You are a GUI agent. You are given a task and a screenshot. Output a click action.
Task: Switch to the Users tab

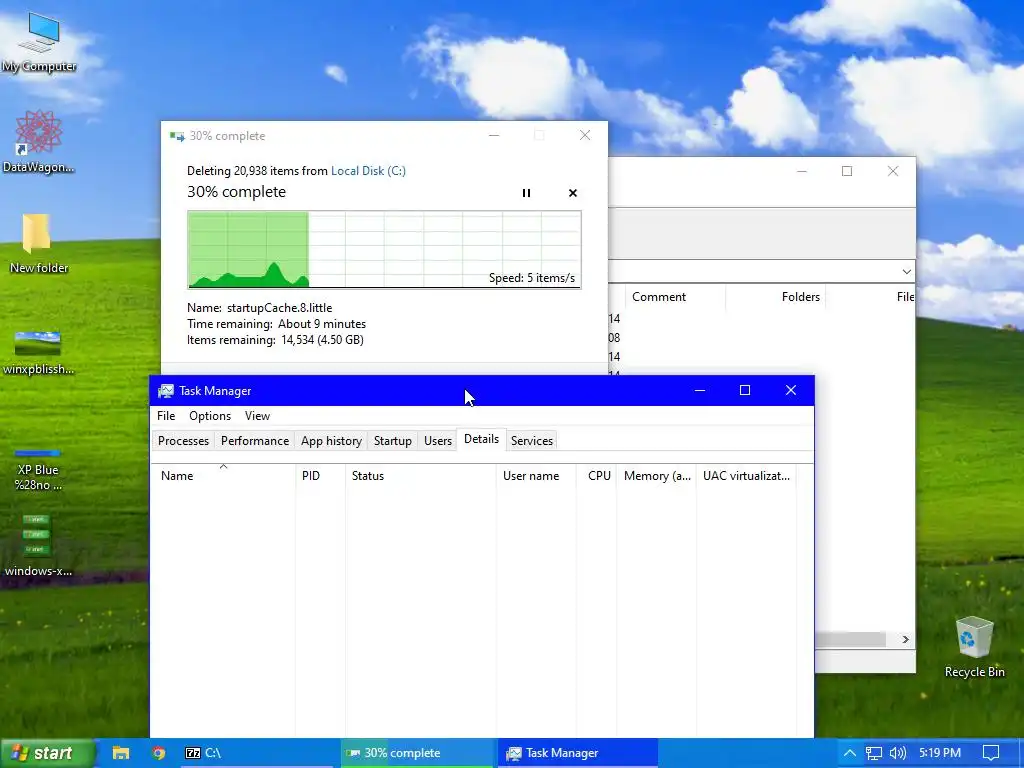(x=438, y=441)
